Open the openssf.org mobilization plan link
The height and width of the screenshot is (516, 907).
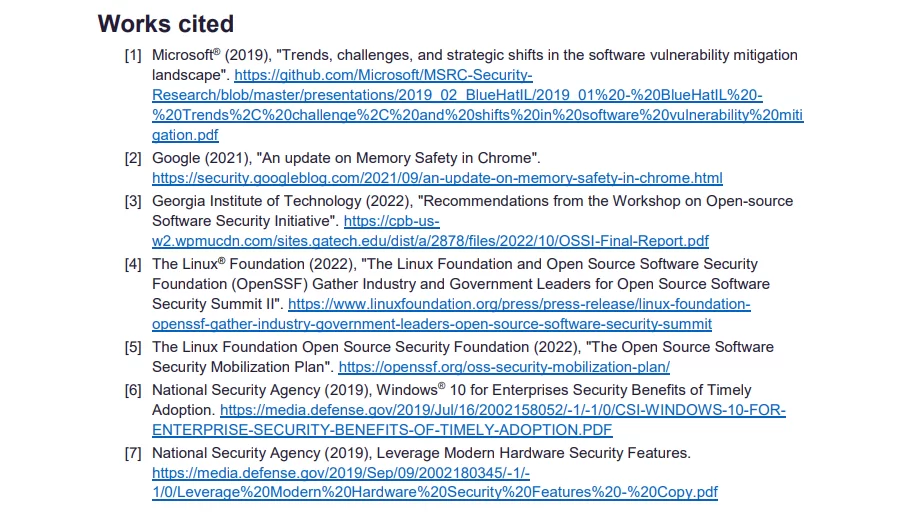tap(504, 367)
